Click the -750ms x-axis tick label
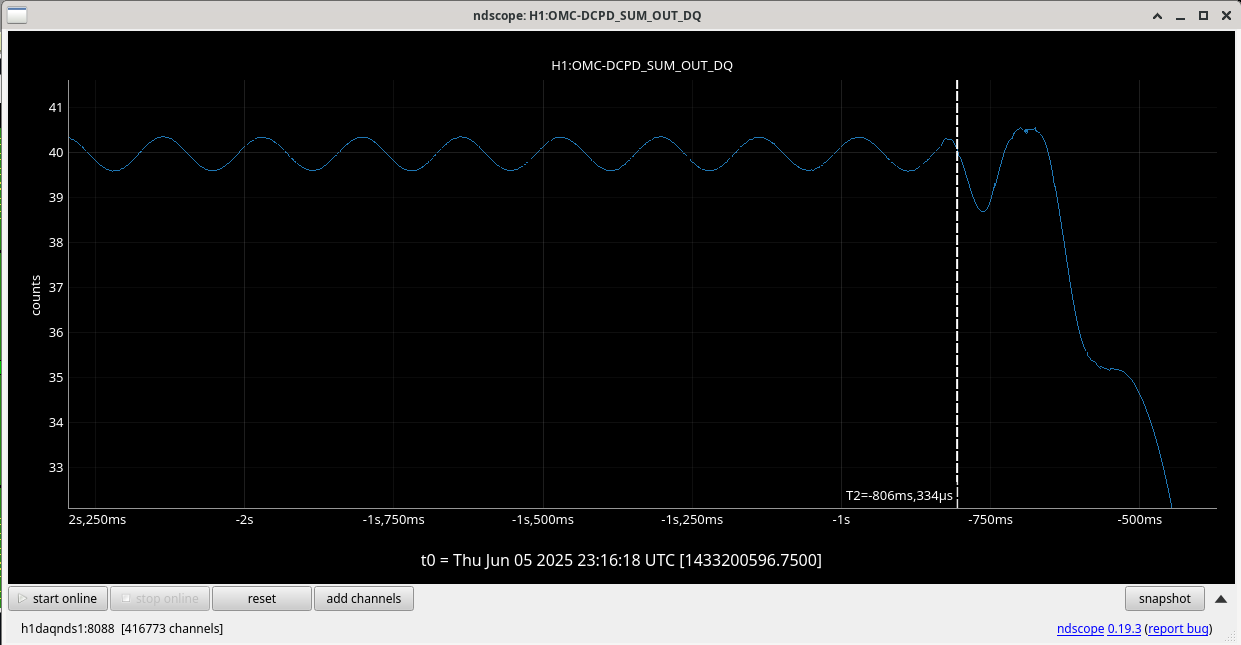 (x=990, y=520)
